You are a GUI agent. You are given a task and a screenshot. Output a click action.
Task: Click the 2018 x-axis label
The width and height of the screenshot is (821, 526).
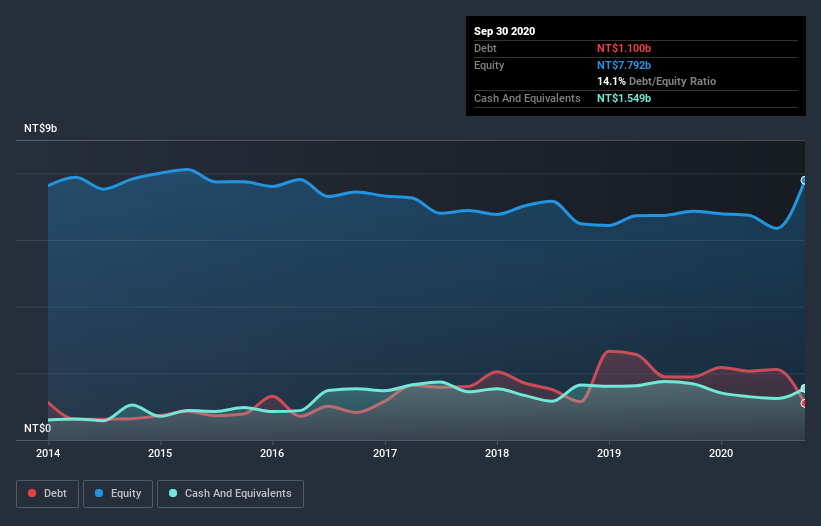pyautogui.click(x=497, y=453)
